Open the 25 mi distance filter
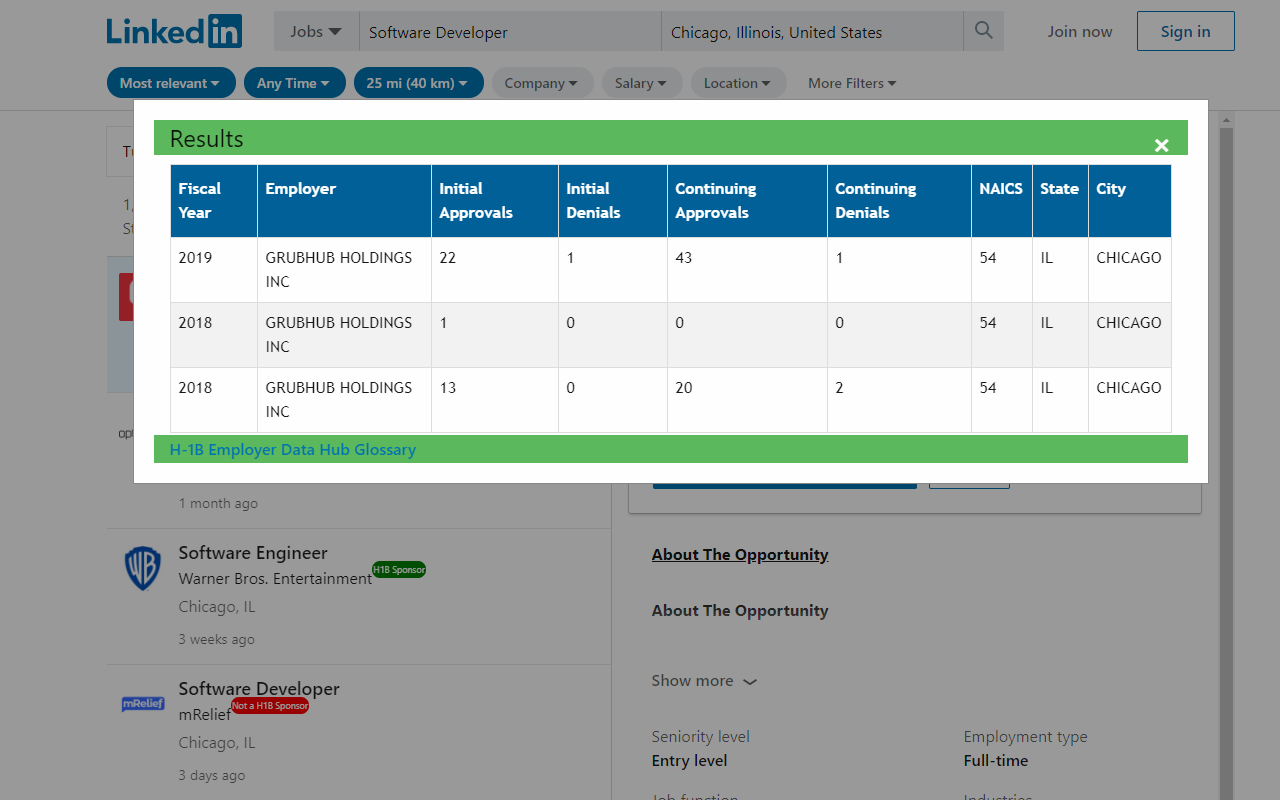 [x=418, y=83]
